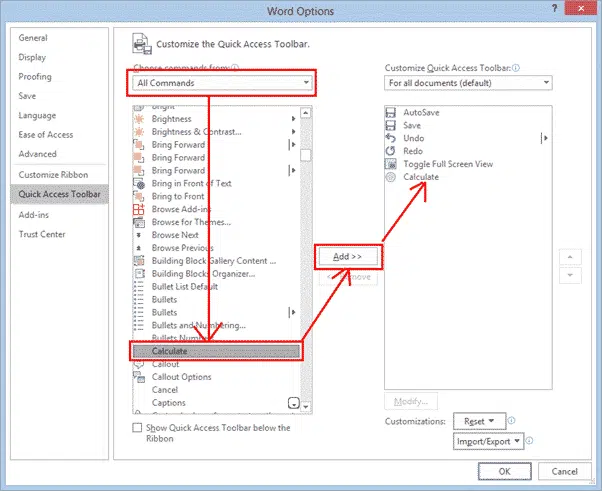Screen dimensions: 602x491
Task: Click the Modify... button
Action: click(410, 402)
